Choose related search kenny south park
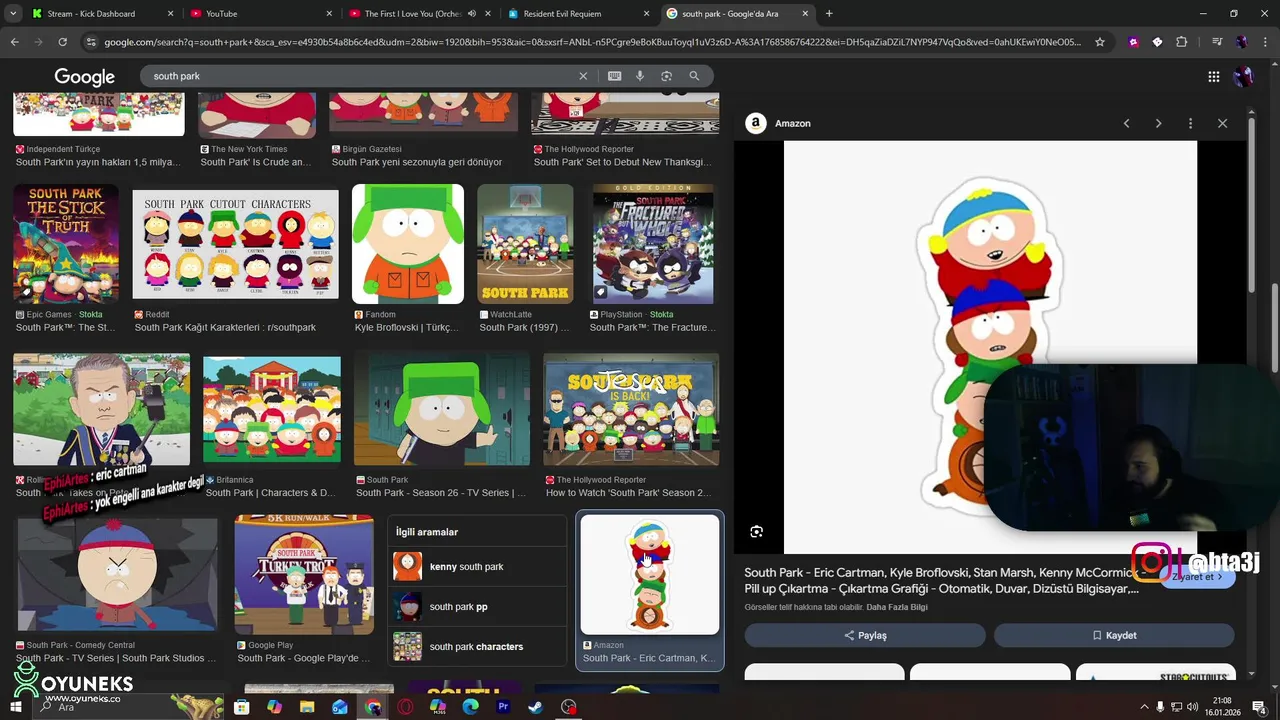Viewport: 1280px width, 720px height. pos(478,567)
